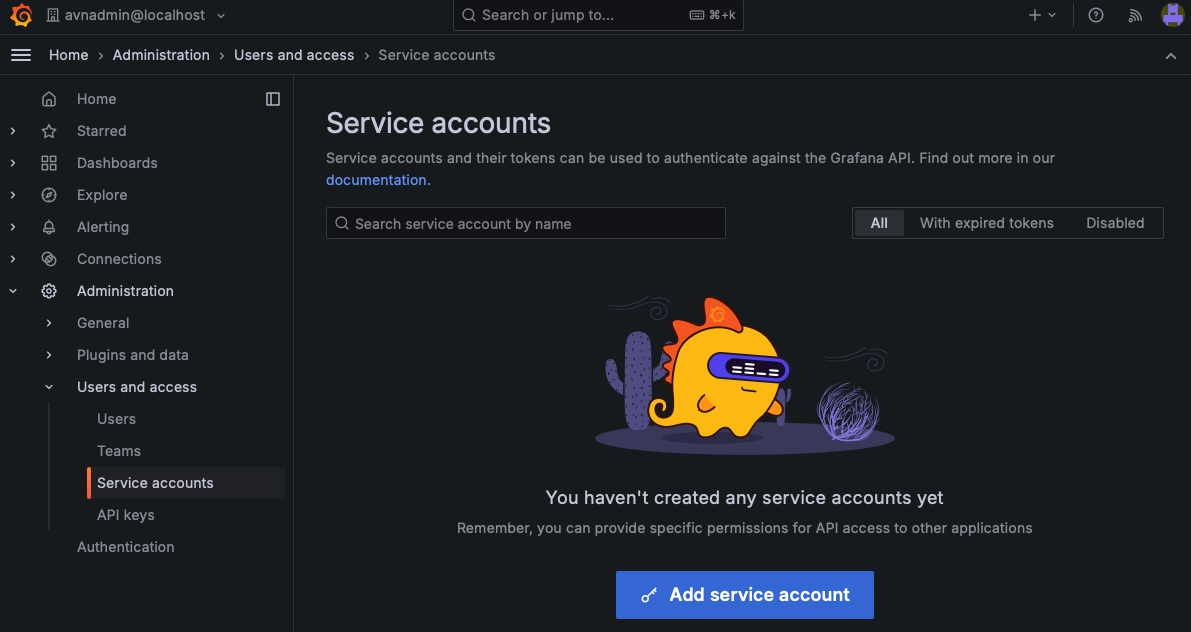Open Alerting in sidebar

point(103,226)
